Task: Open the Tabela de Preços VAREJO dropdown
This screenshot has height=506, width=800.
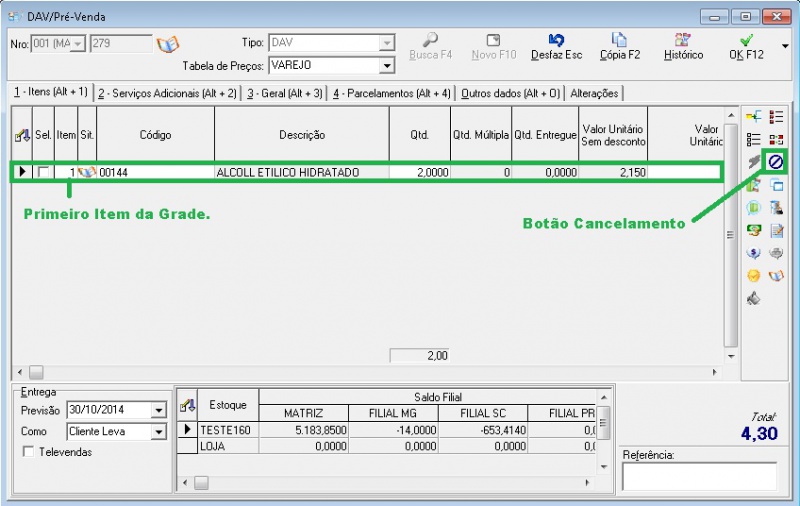Action: pos(387,66)
